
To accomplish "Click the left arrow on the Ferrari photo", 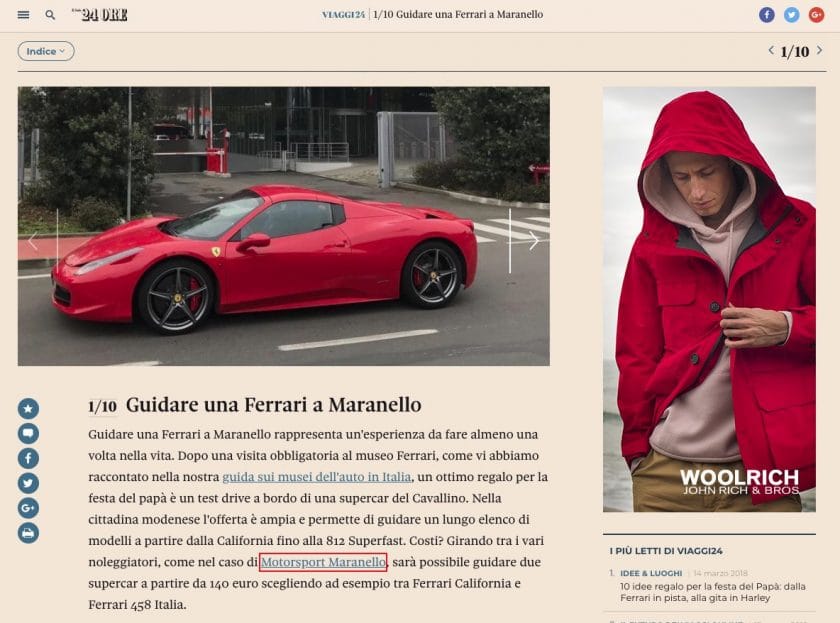I will click(x=33, y=241).
